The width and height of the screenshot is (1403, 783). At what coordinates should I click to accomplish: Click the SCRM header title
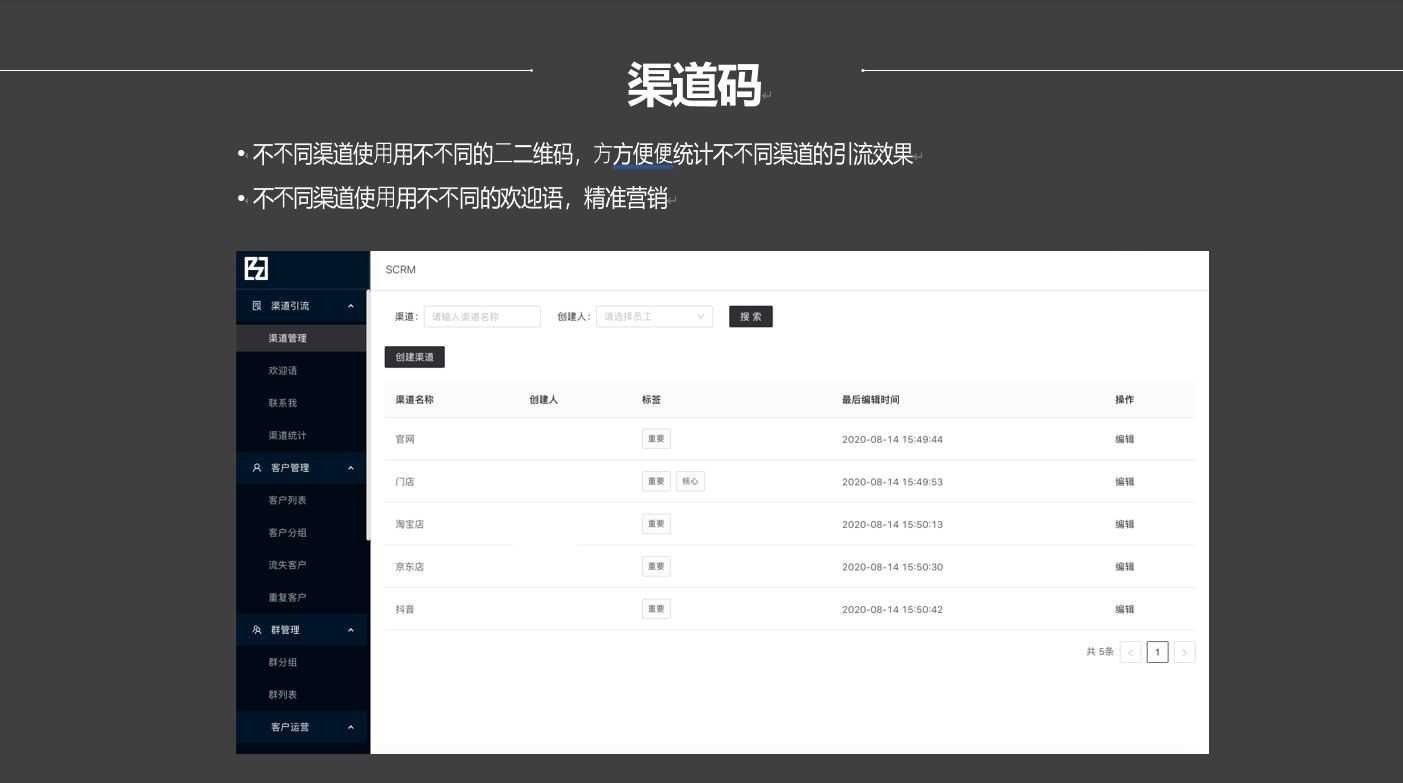(x=400, y=270)
